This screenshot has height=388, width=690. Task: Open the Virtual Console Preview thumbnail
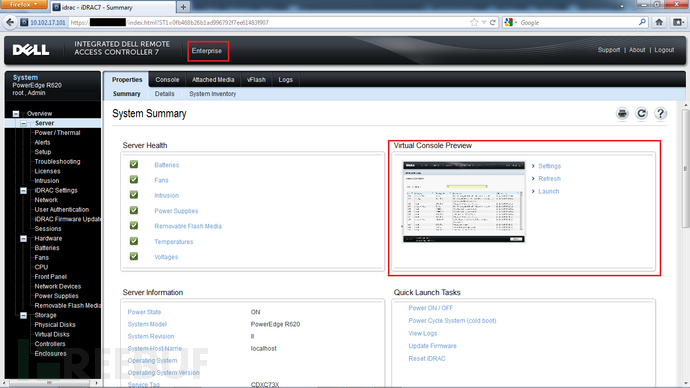464,202
